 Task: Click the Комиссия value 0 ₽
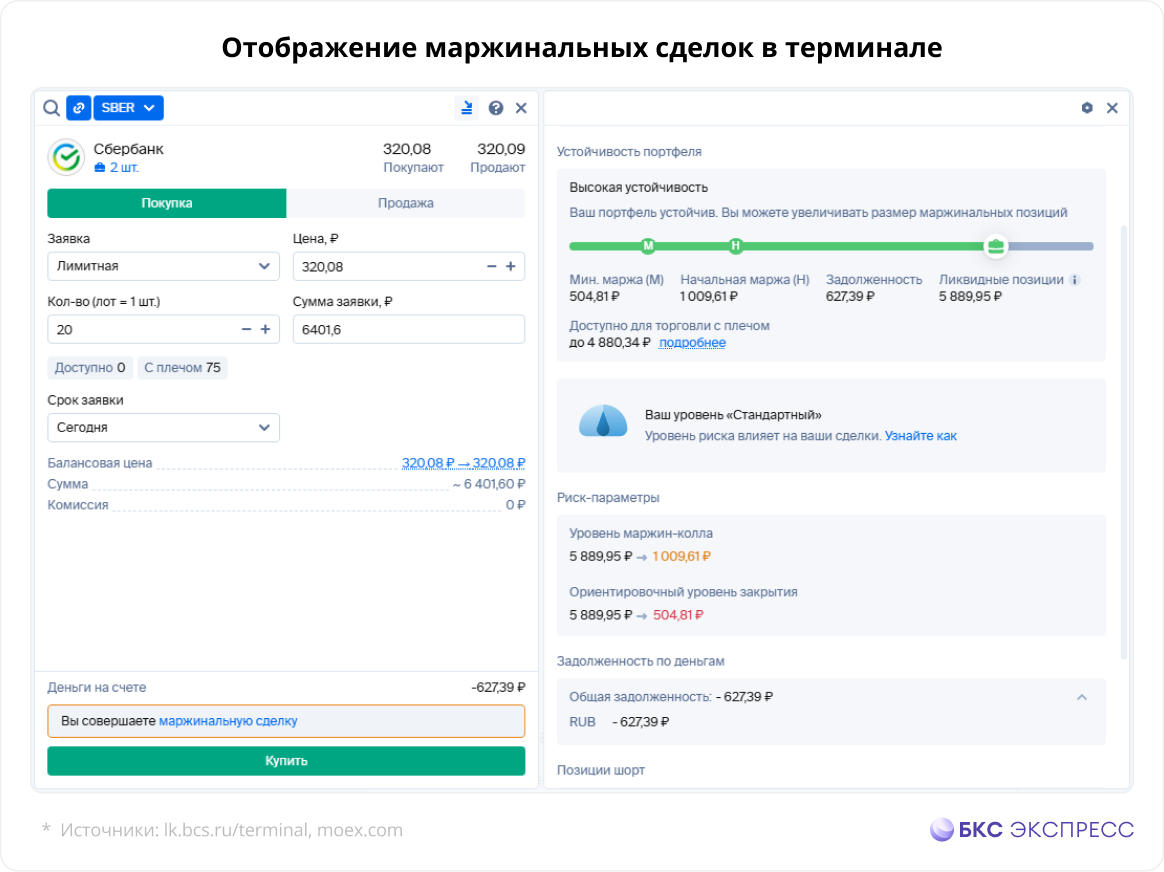[x=515, y=505]
